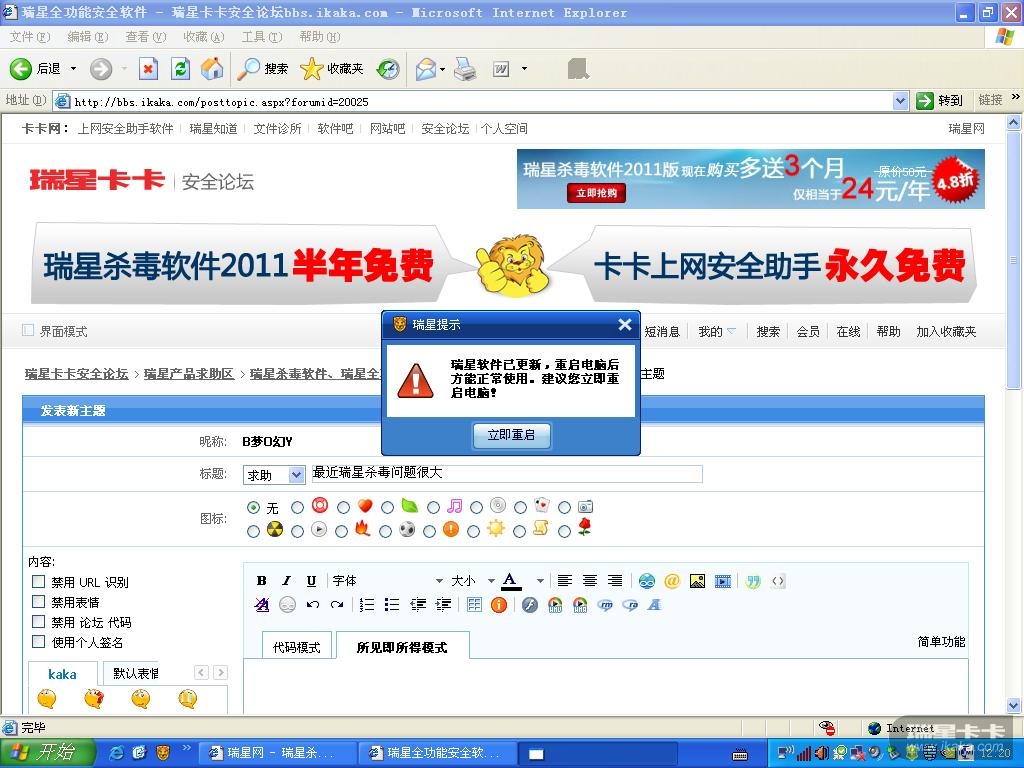This screenshot has width=1024, height=768.
Task: Expand the Mail button dropdown arrow
Action: pyautogui.click(x=443, y=69)
